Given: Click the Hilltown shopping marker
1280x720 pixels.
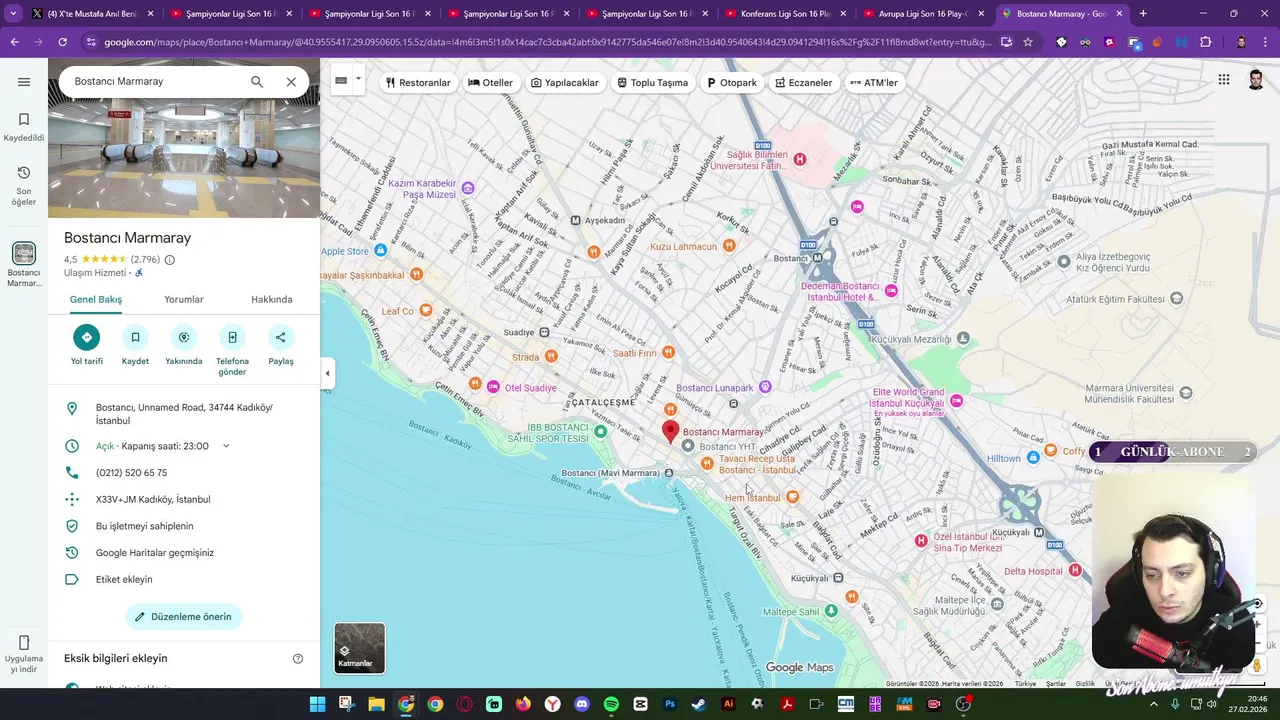Looking at the screenshot, I should pyautogui.click(x=1033, y=458).
